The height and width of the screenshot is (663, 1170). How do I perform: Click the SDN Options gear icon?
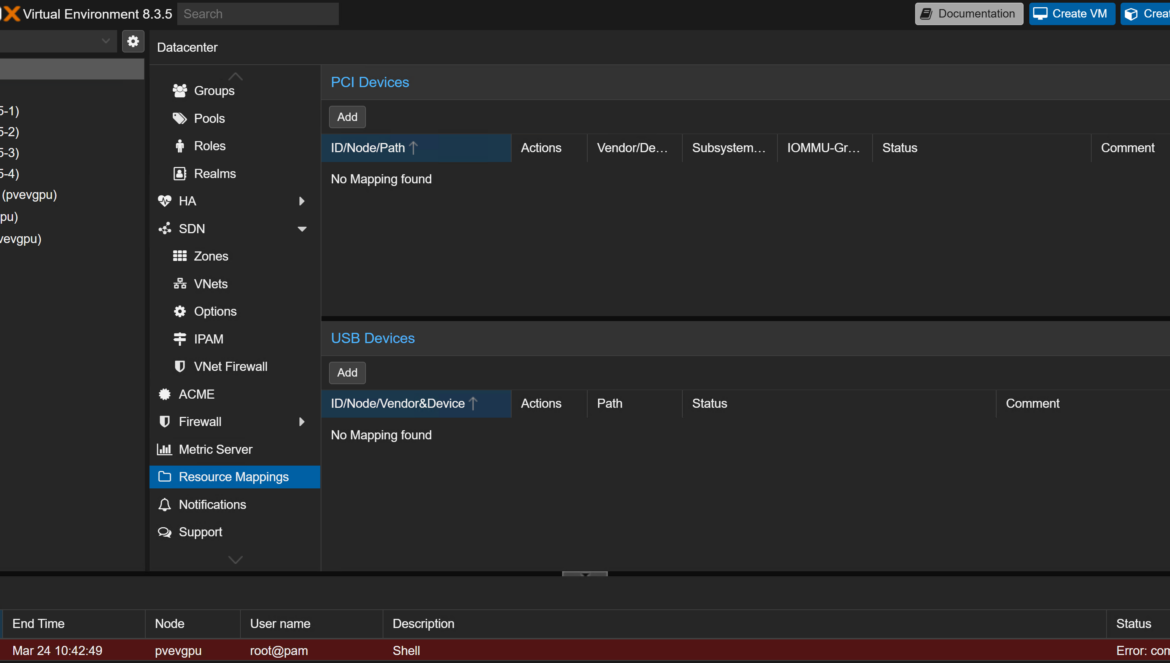point(180,312)
